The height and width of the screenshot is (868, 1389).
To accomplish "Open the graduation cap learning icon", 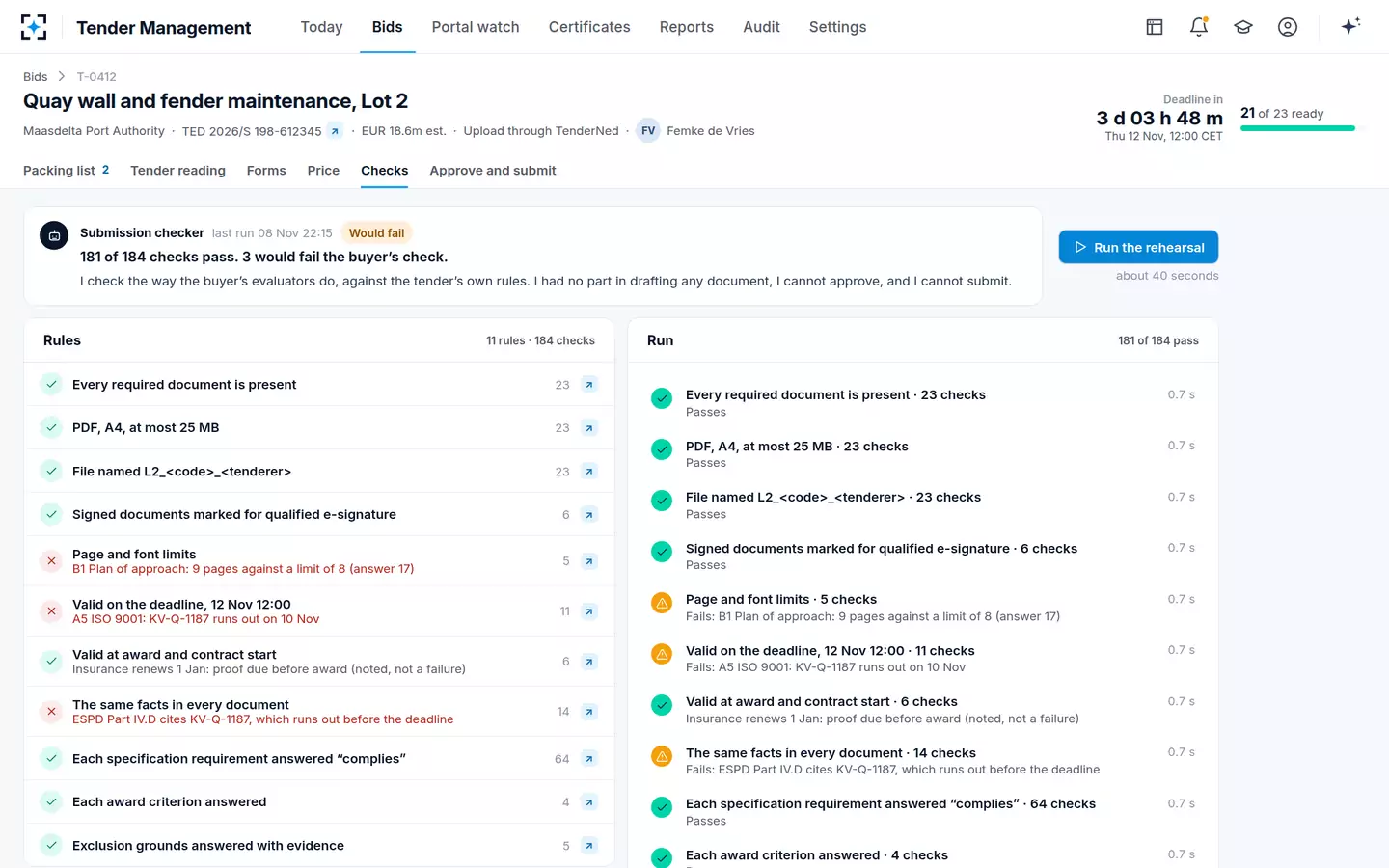I will (x=1243, y=27).
